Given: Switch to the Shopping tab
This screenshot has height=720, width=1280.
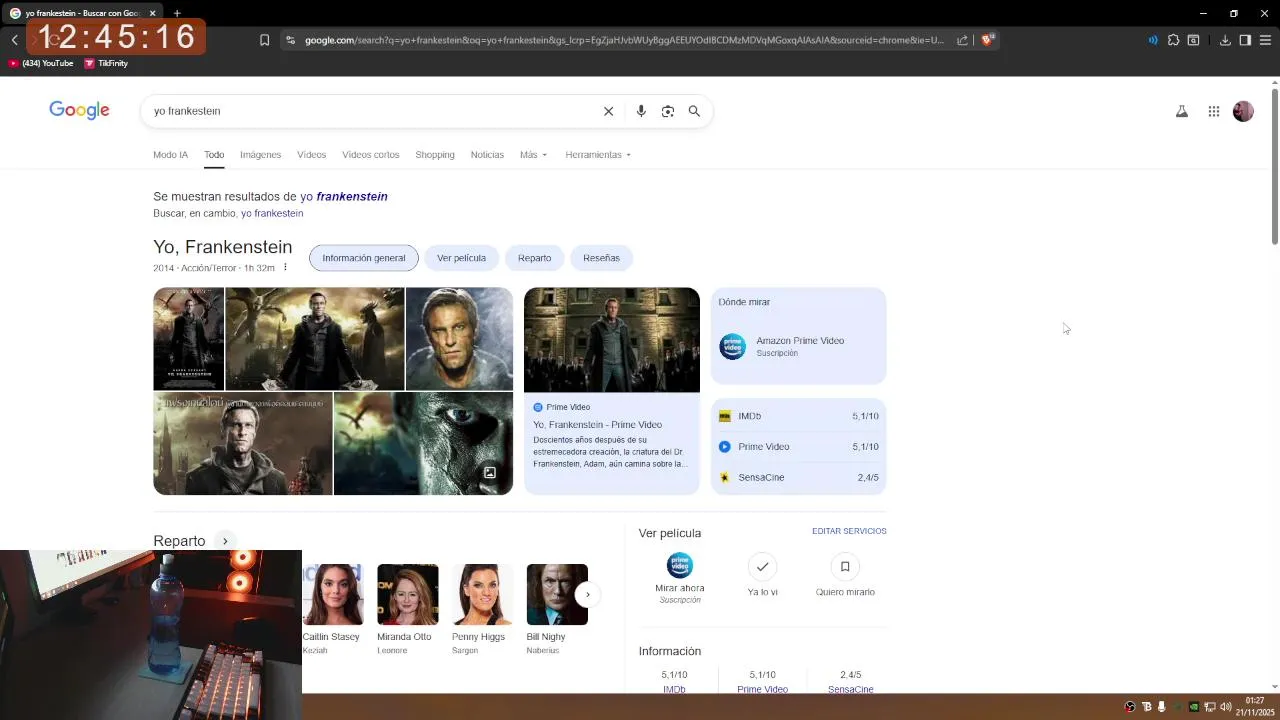Looking at the screenshot, I should pyautogui.click(x=435, y=155).
